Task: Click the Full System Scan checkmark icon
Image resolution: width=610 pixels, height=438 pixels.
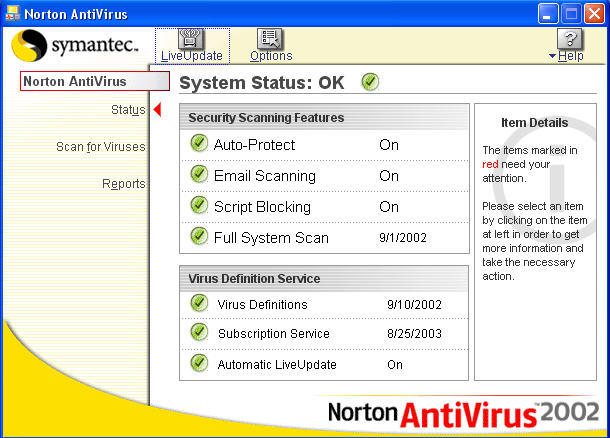Action: pyautogui.click(x=198, y=237)
